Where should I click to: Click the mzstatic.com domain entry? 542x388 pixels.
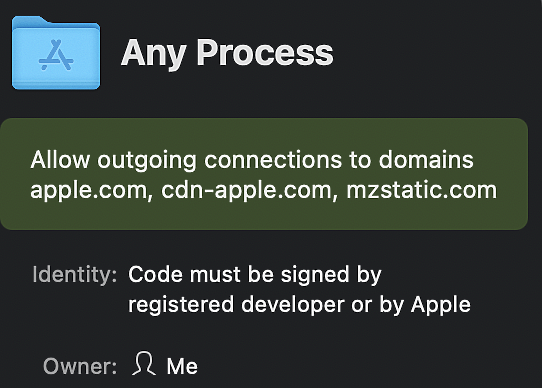[x=421, y=190]
